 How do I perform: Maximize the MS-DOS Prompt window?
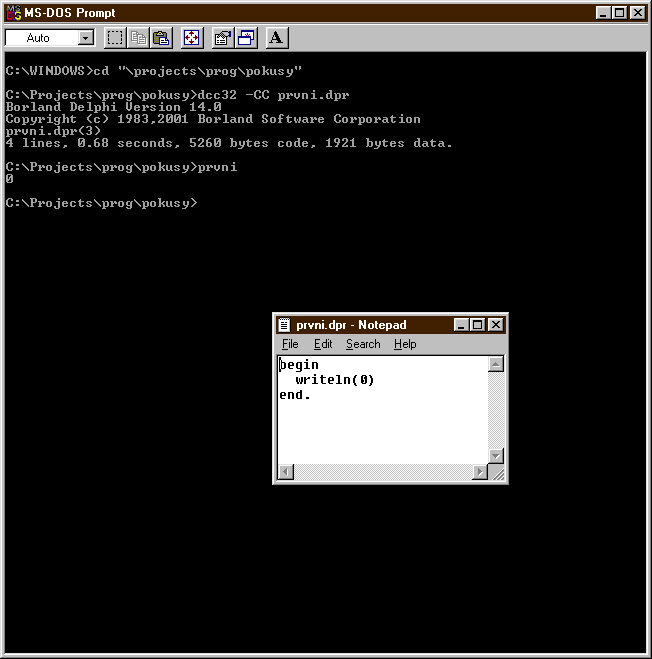(x=620, y=13)
